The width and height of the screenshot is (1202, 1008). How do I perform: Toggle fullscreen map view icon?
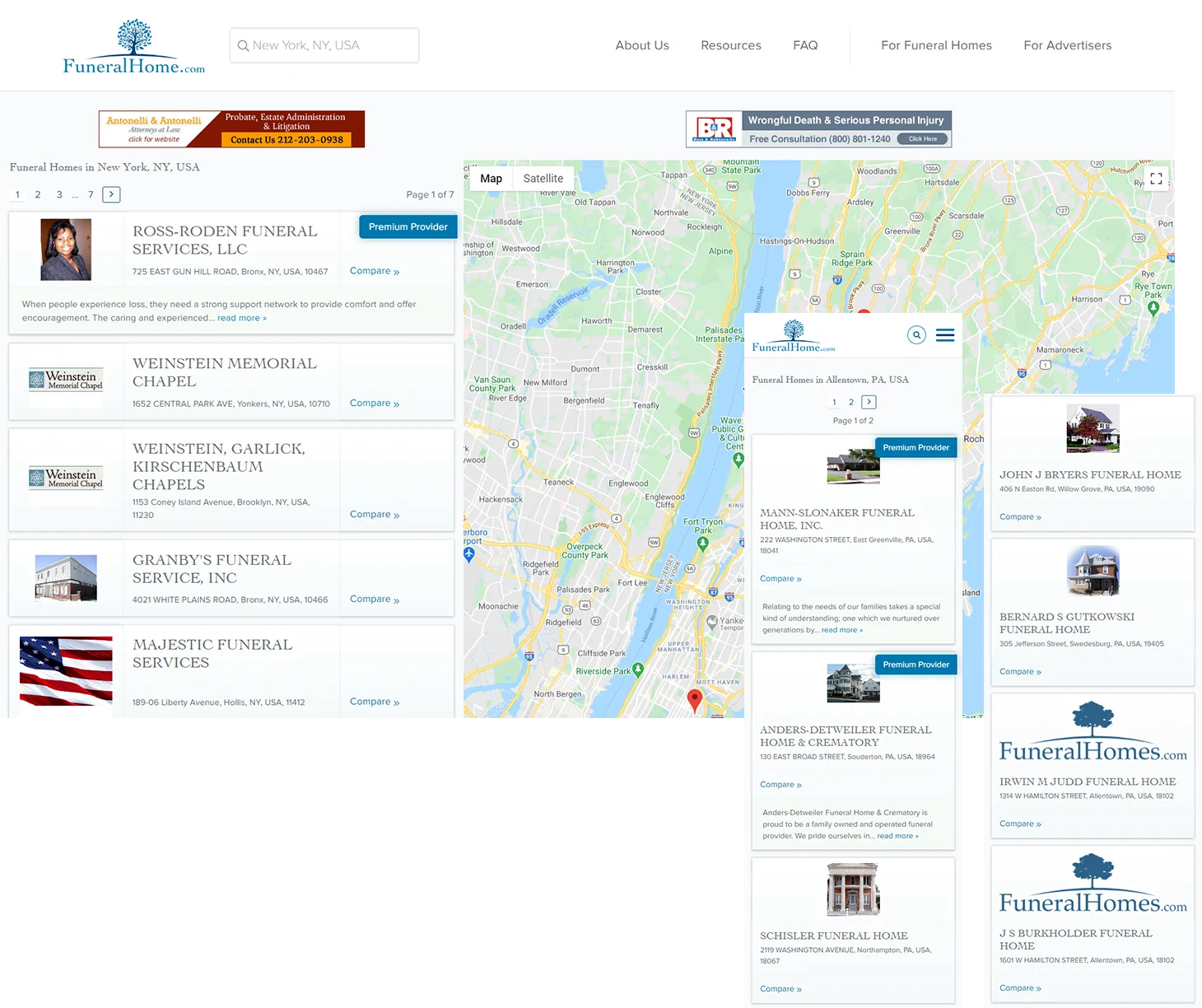pos(1156,178)
